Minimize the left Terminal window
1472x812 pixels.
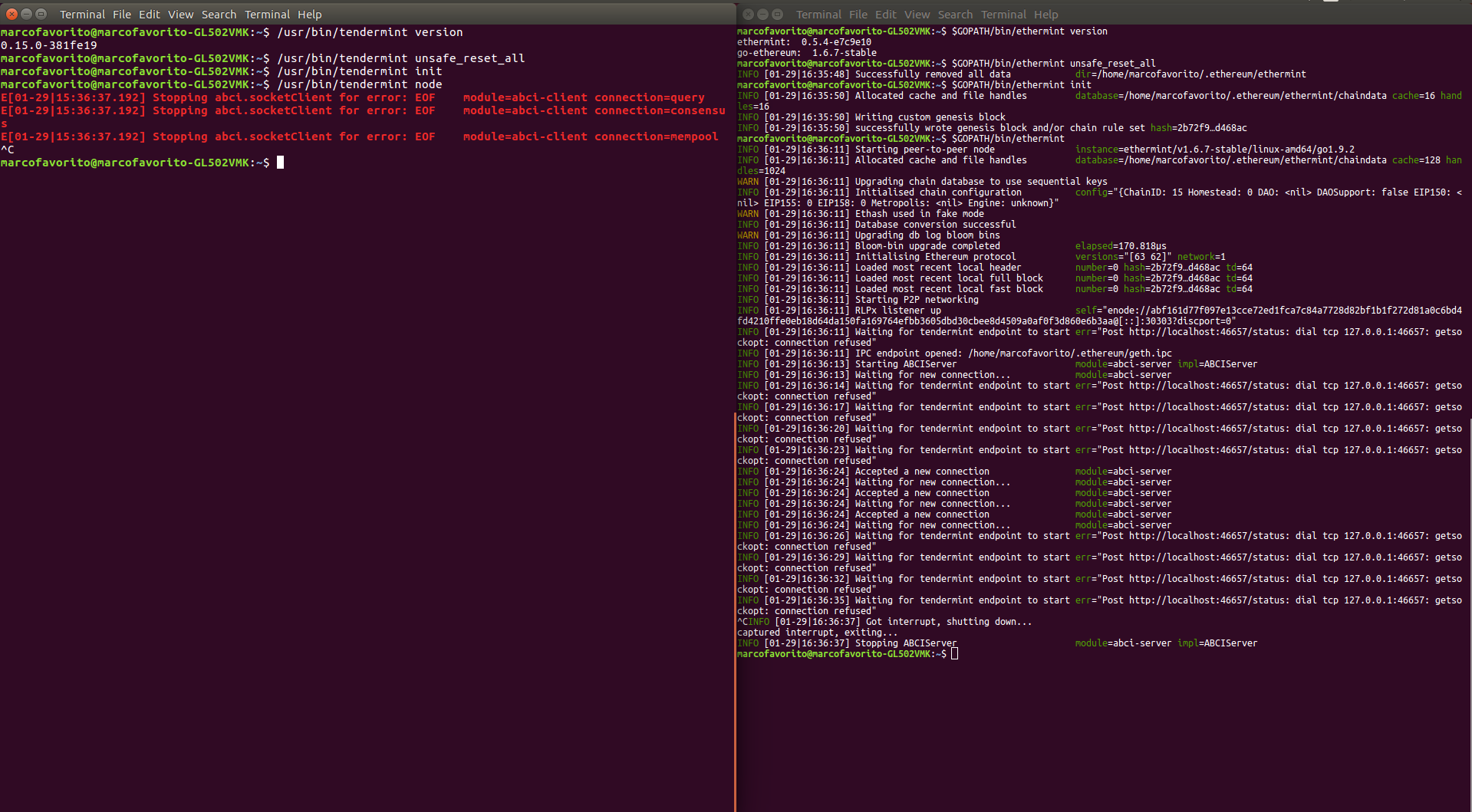[x=26, y=14]
